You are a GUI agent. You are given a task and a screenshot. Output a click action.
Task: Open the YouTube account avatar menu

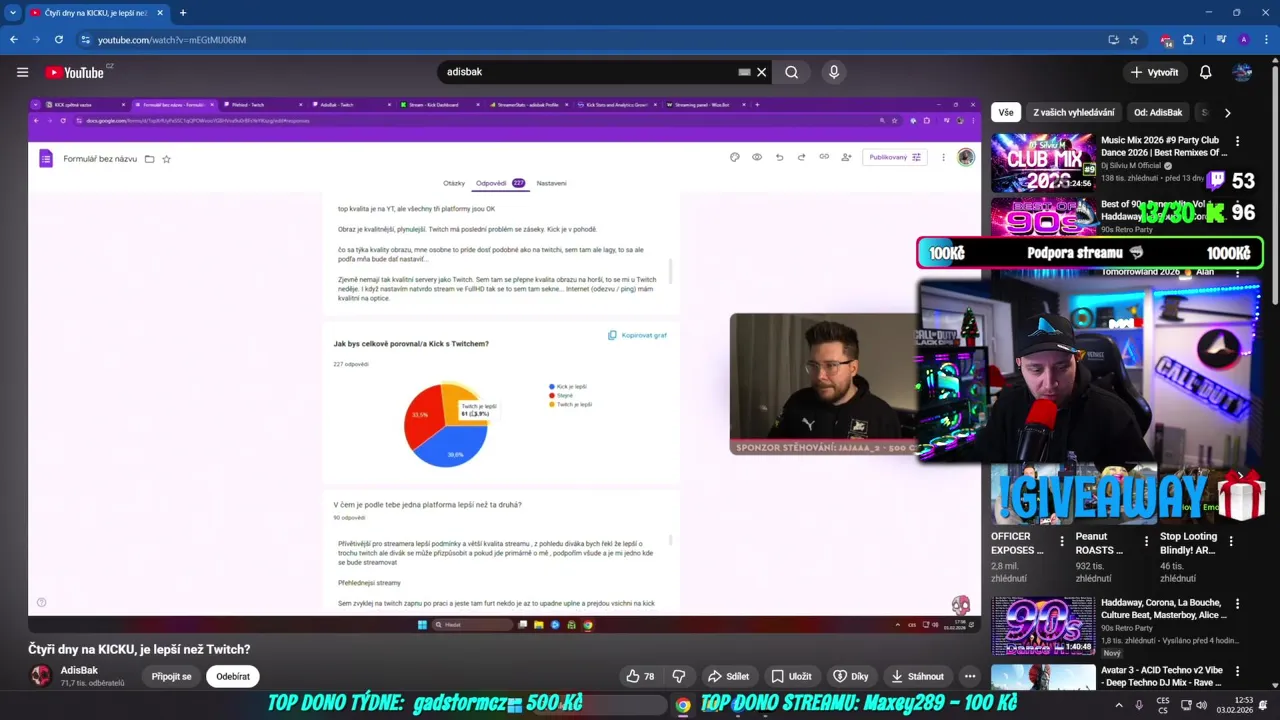[x=1243, y=72]
